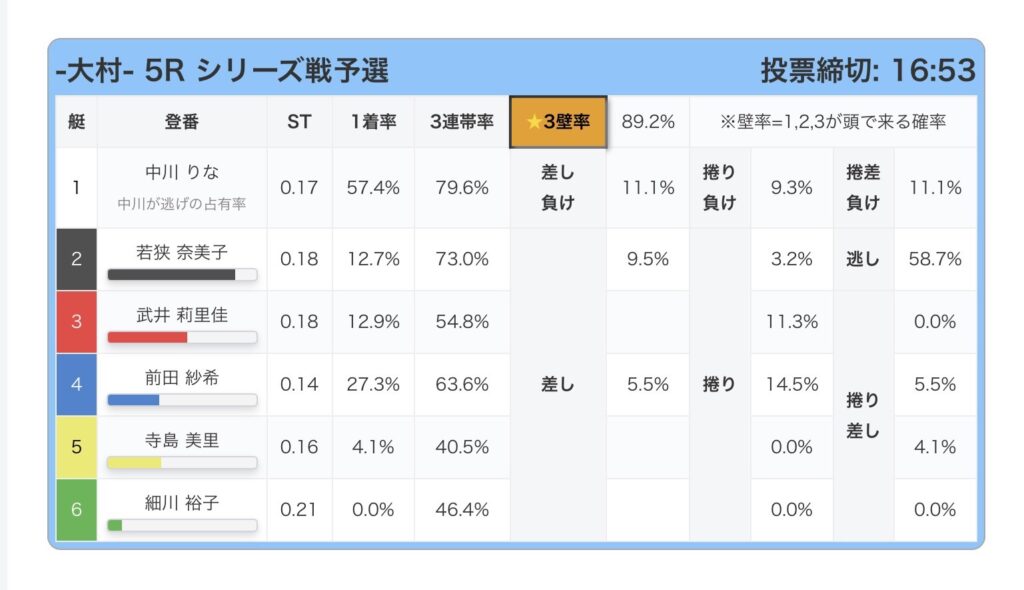Click the white boat number 1 badge
Image resolution: width=1024 pixels, height=590 pixels.
(x=76, y=187)
